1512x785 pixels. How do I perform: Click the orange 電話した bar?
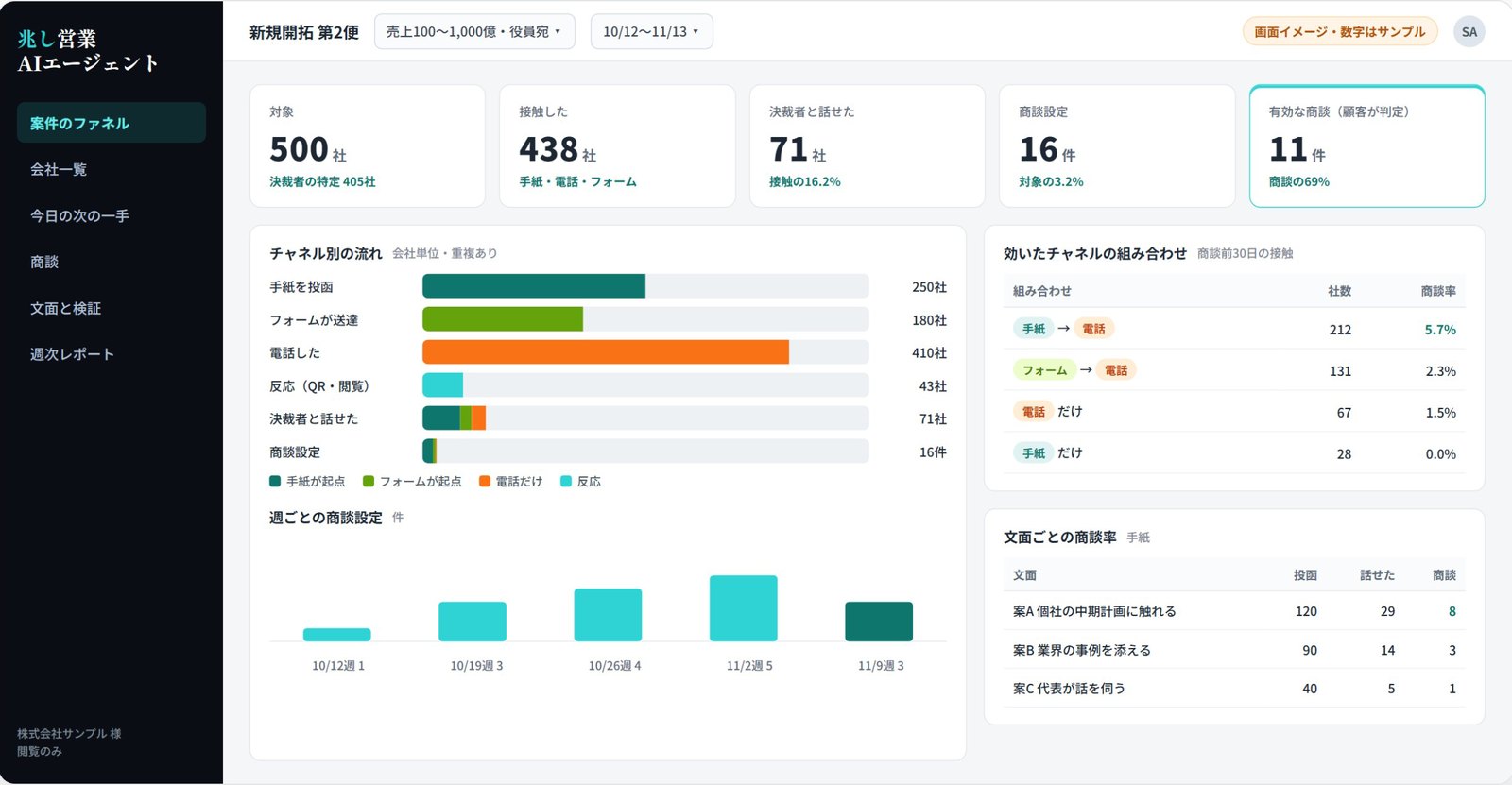click(x=606, y=352)
